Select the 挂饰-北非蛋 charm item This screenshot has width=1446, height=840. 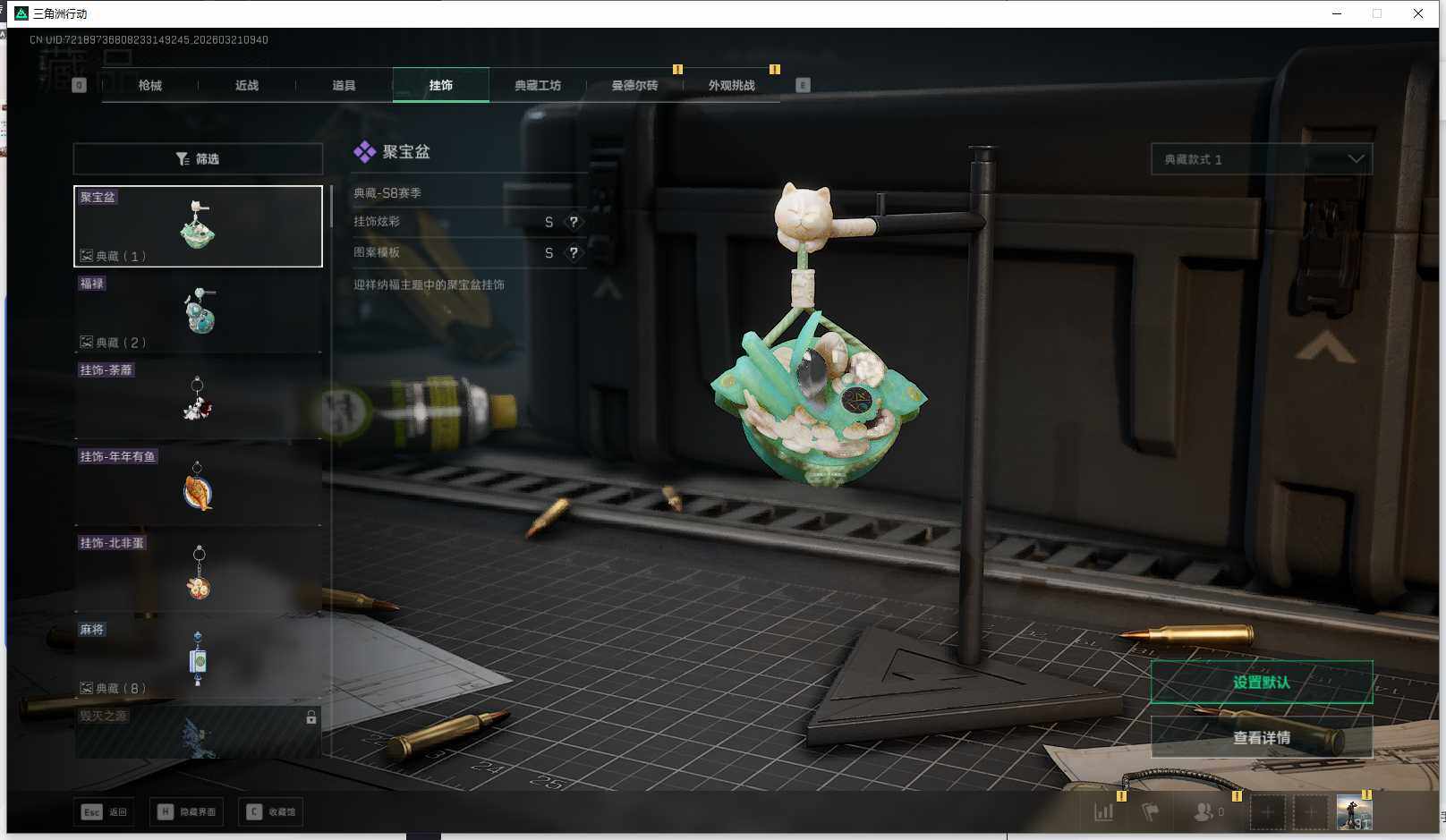click(x=198, y=572)
